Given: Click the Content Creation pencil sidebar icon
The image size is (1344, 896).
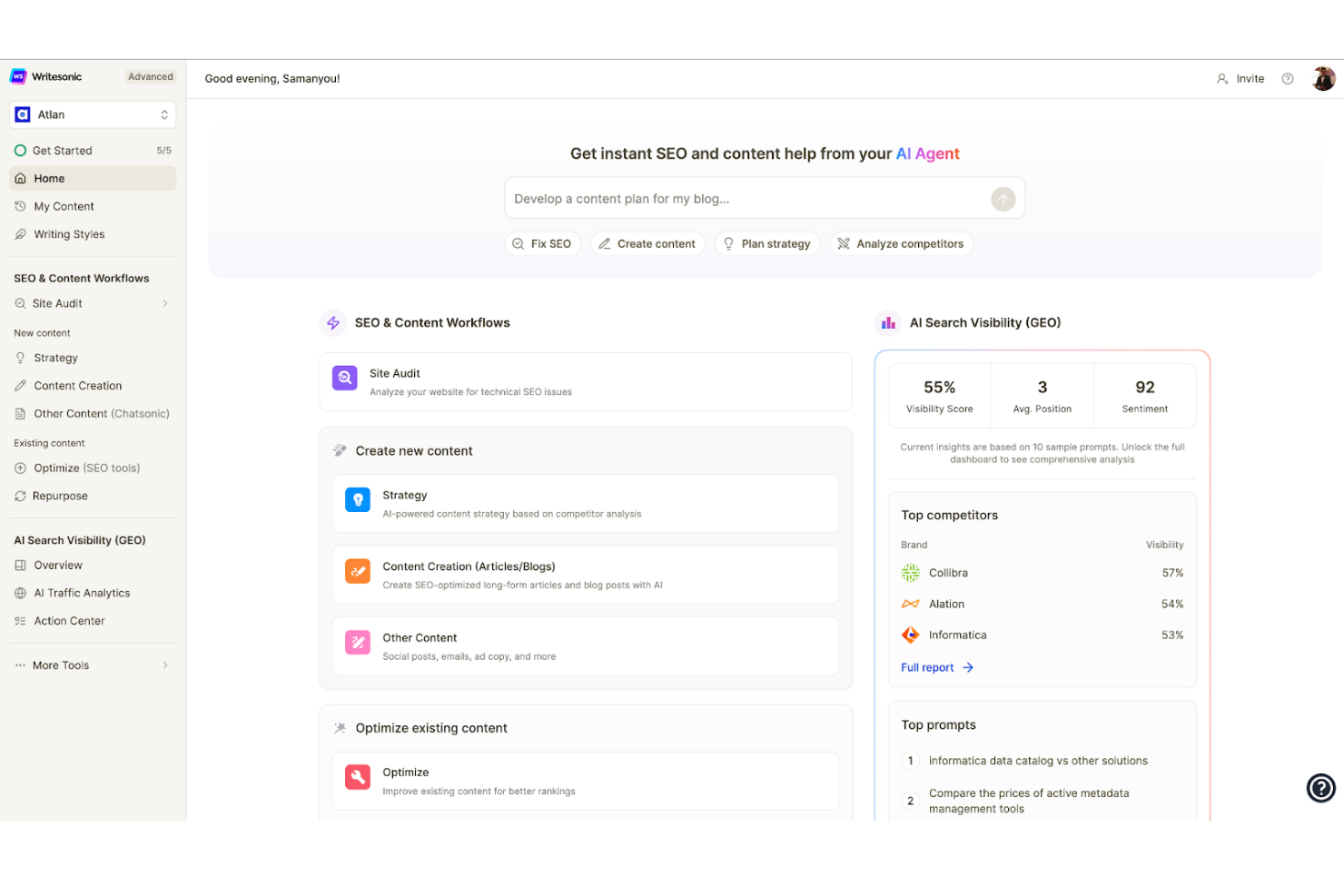Looking at the screenshot, I should tap(20, 386).
